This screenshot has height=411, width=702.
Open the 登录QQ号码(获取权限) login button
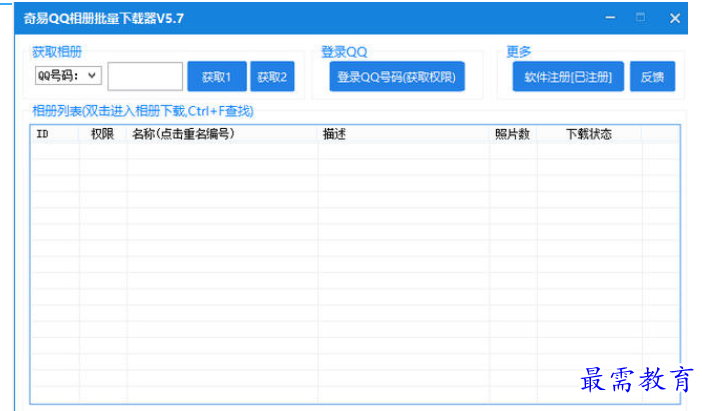[x=397, y=77]
